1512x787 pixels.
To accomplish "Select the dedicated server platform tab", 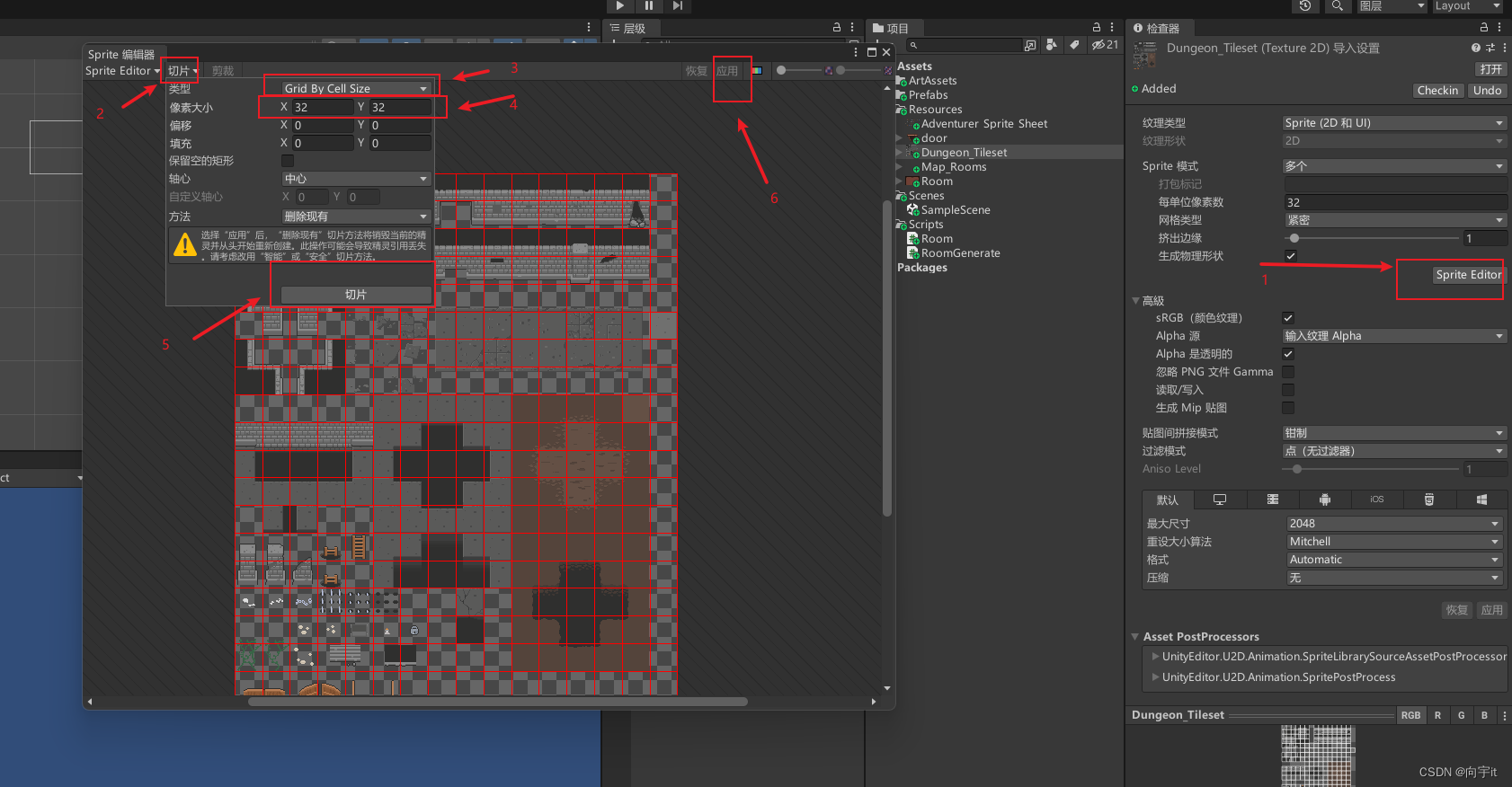I will 1272,500.
